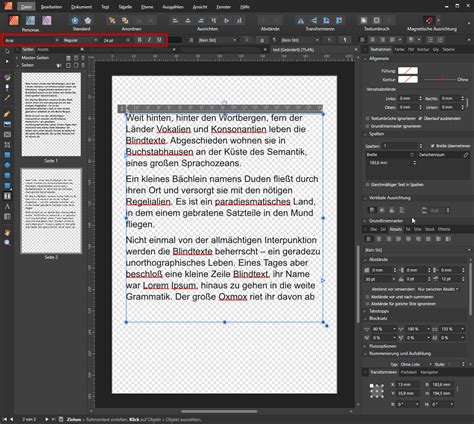The height and width of the screenshot is (424, 474).
Task: Select the Zoom magnifier tool
Action: click(7, 243)
